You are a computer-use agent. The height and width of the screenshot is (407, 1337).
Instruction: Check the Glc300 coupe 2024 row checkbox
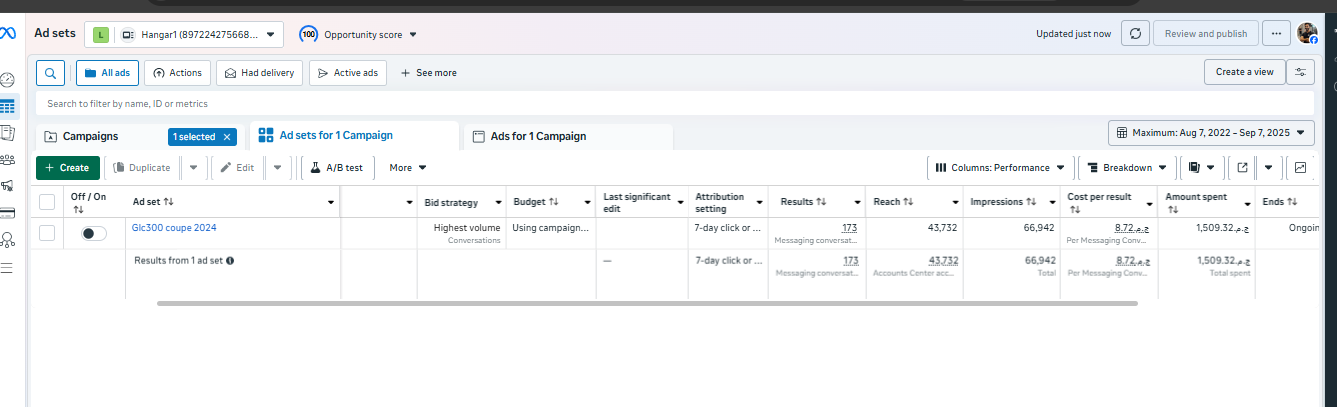pos(47,233)
